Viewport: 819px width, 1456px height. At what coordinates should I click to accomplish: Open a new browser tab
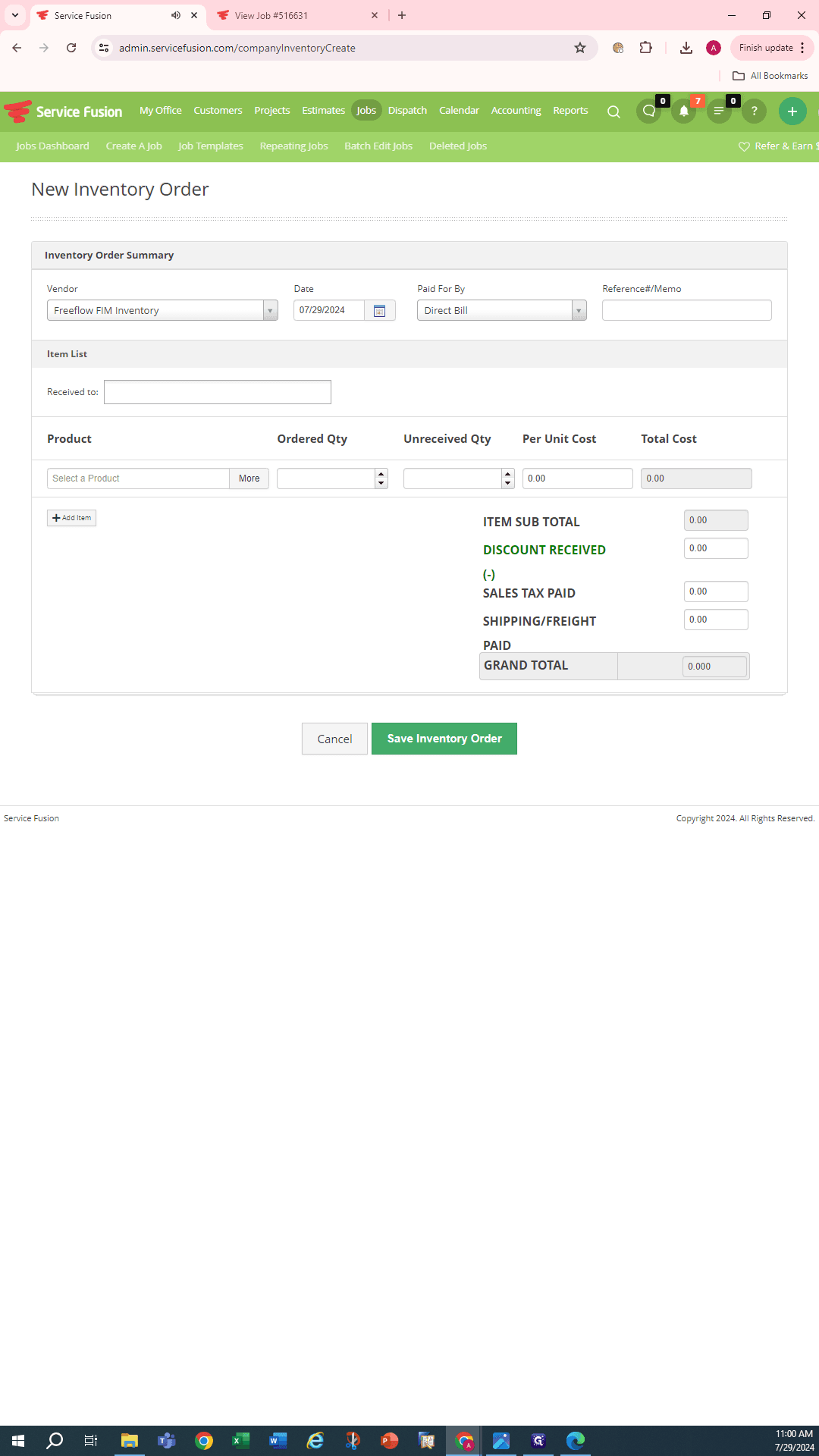click(402, 15)
